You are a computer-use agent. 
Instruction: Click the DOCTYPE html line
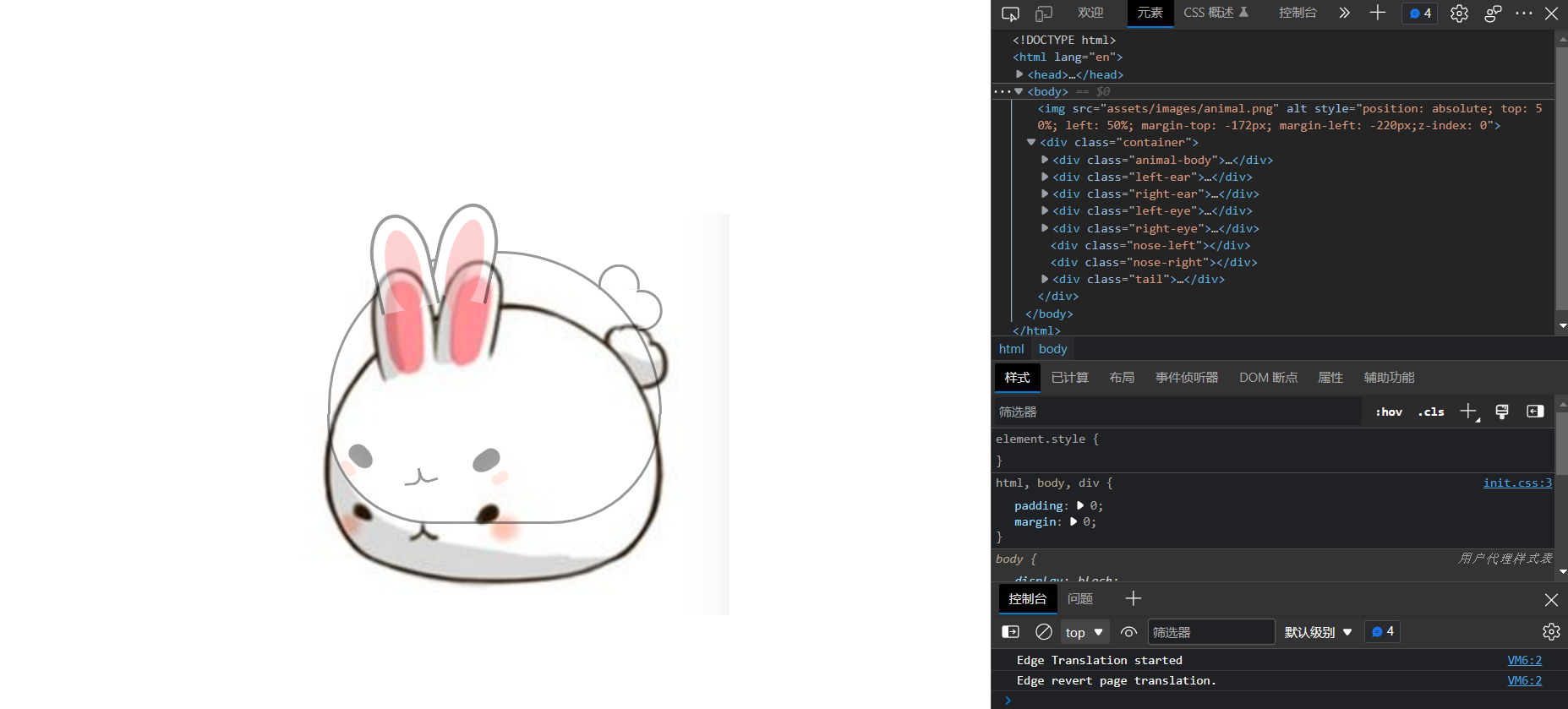coord(1064,40)
